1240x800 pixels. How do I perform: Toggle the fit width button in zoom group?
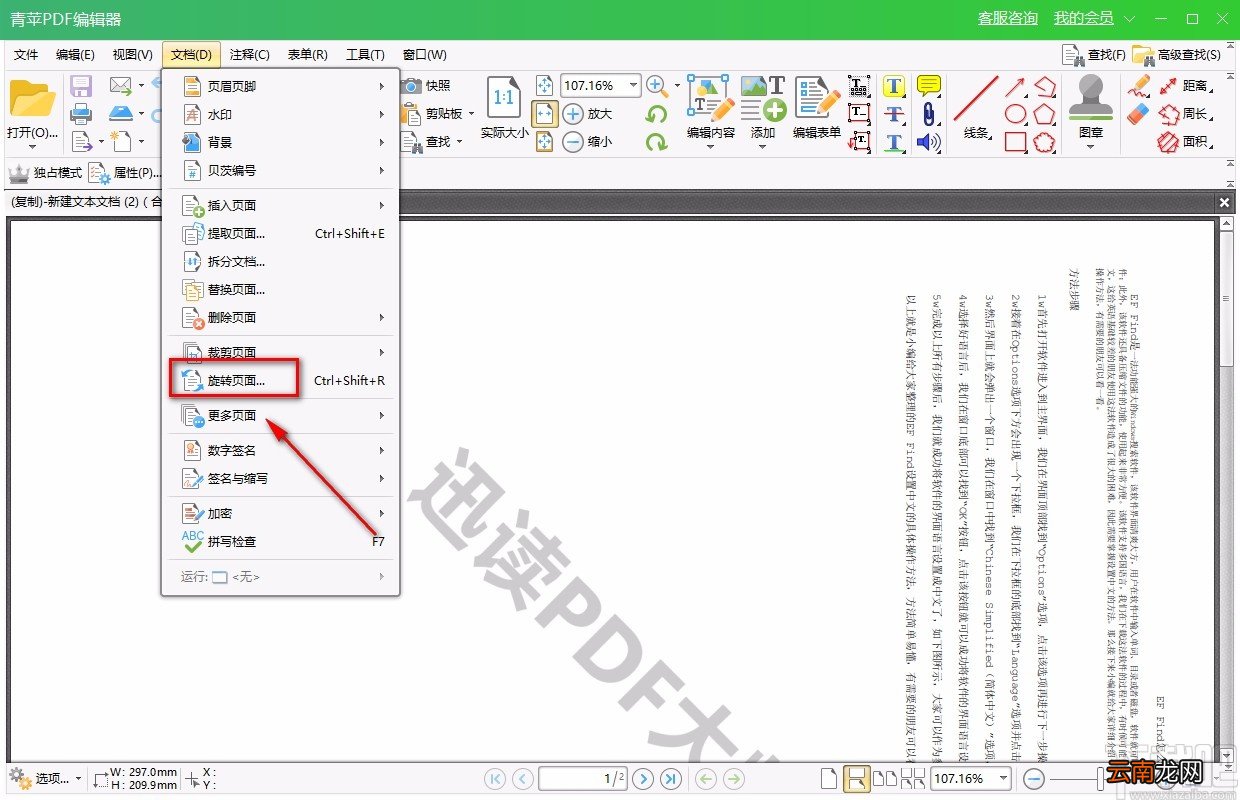point(545,114)
